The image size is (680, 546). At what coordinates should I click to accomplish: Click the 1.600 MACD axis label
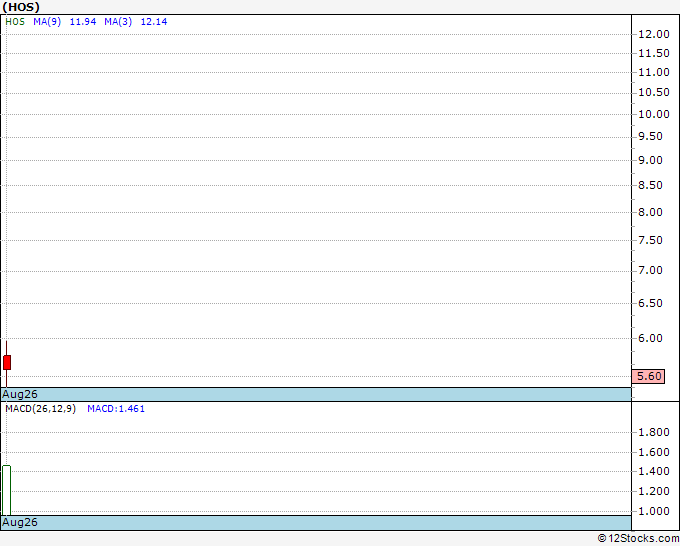click(x=654, y=452)
